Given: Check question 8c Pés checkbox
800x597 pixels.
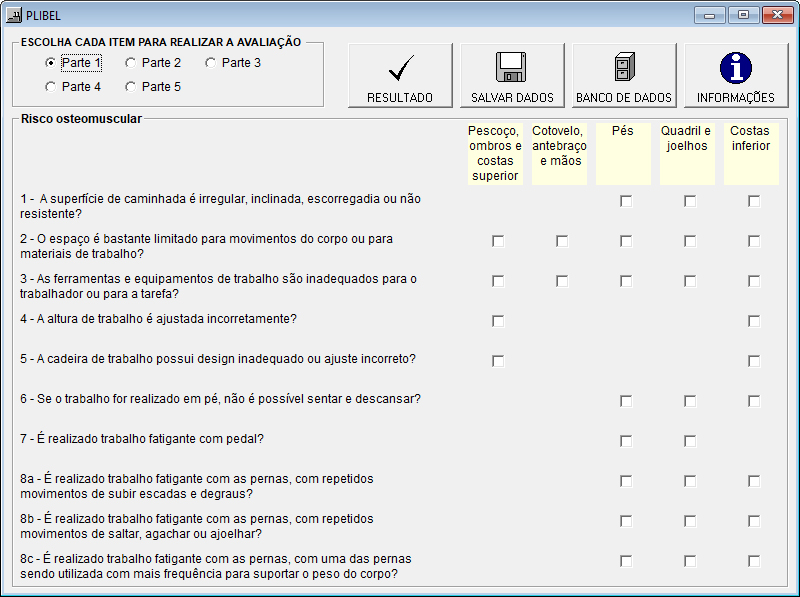Looking at the screenshot, I should (x=626, y=561).
